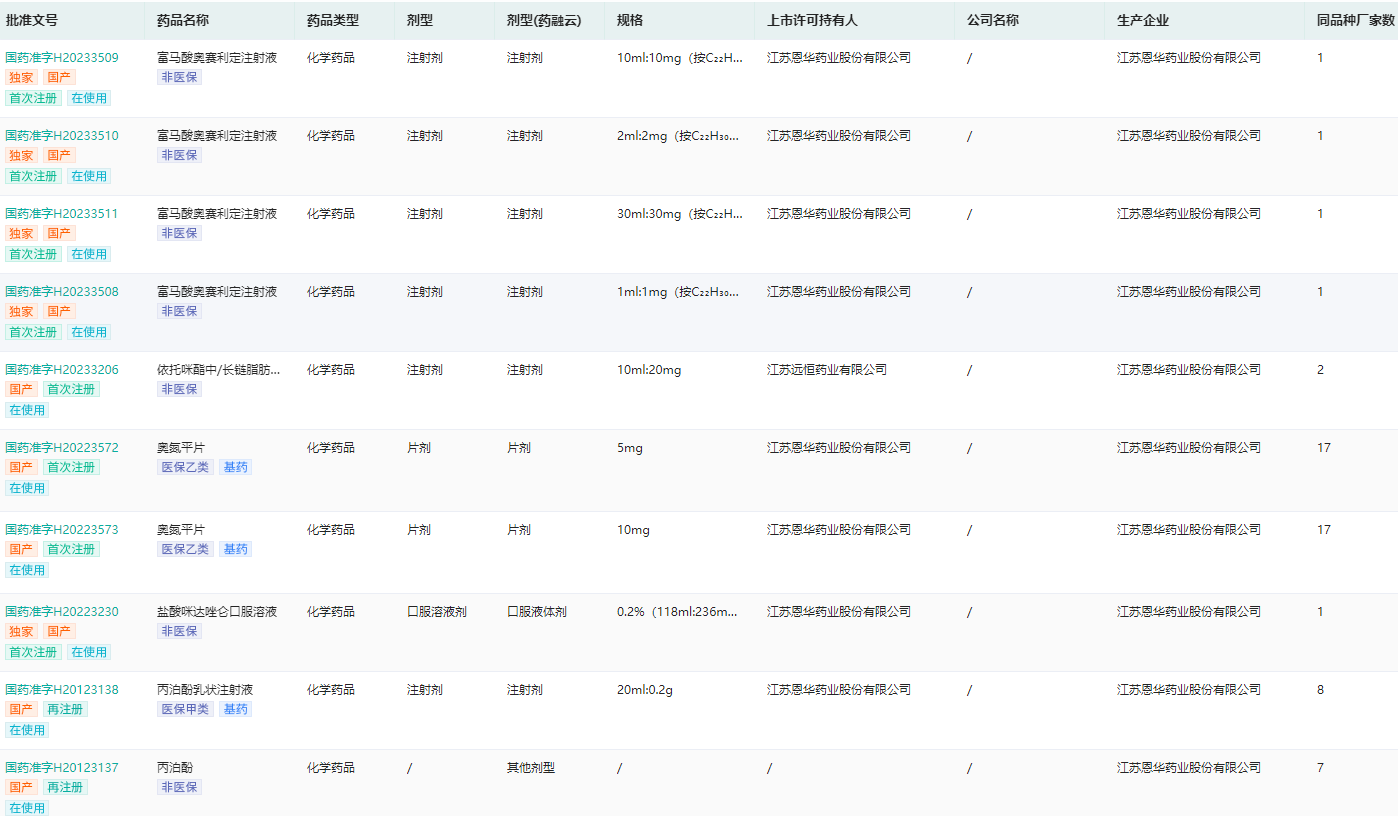This screenshot has width=1398, height=816.
Task: Click 首次注册 tag under 国药准字H20233206
Action: coord(71,389)
